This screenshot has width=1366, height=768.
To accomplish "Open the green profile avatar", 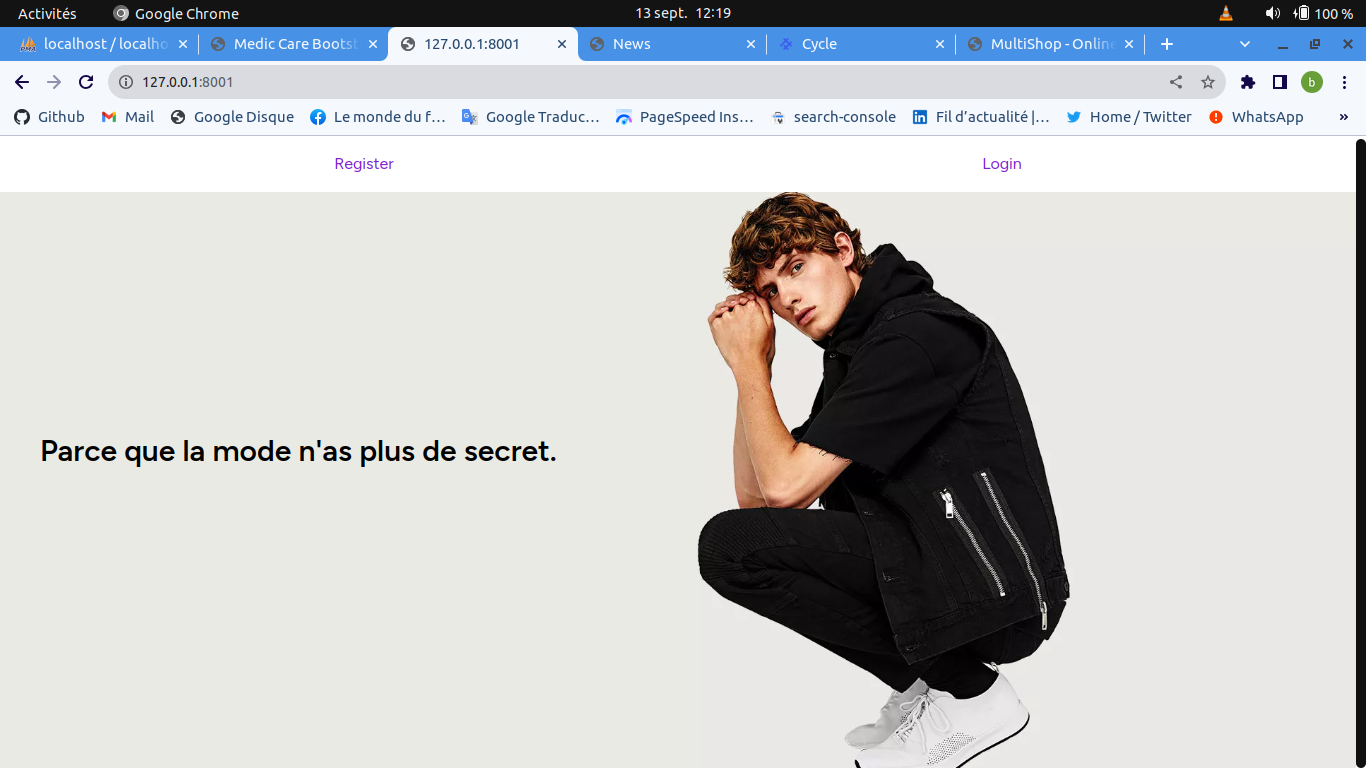I will [x=1312, y=82].
